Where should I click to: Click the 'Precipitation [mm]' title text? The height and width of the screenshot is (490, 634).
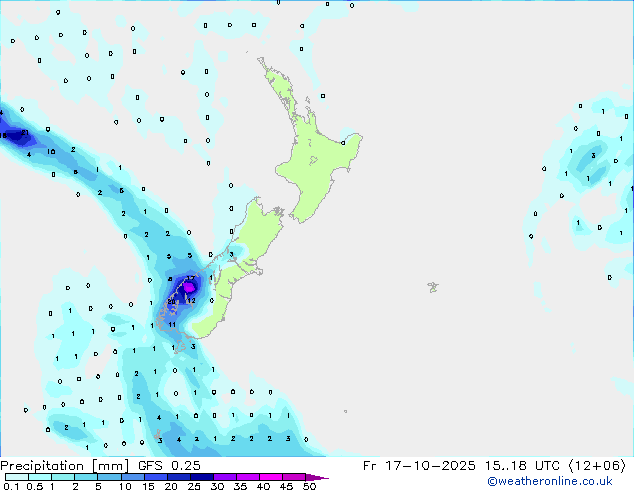click(64, 466)
